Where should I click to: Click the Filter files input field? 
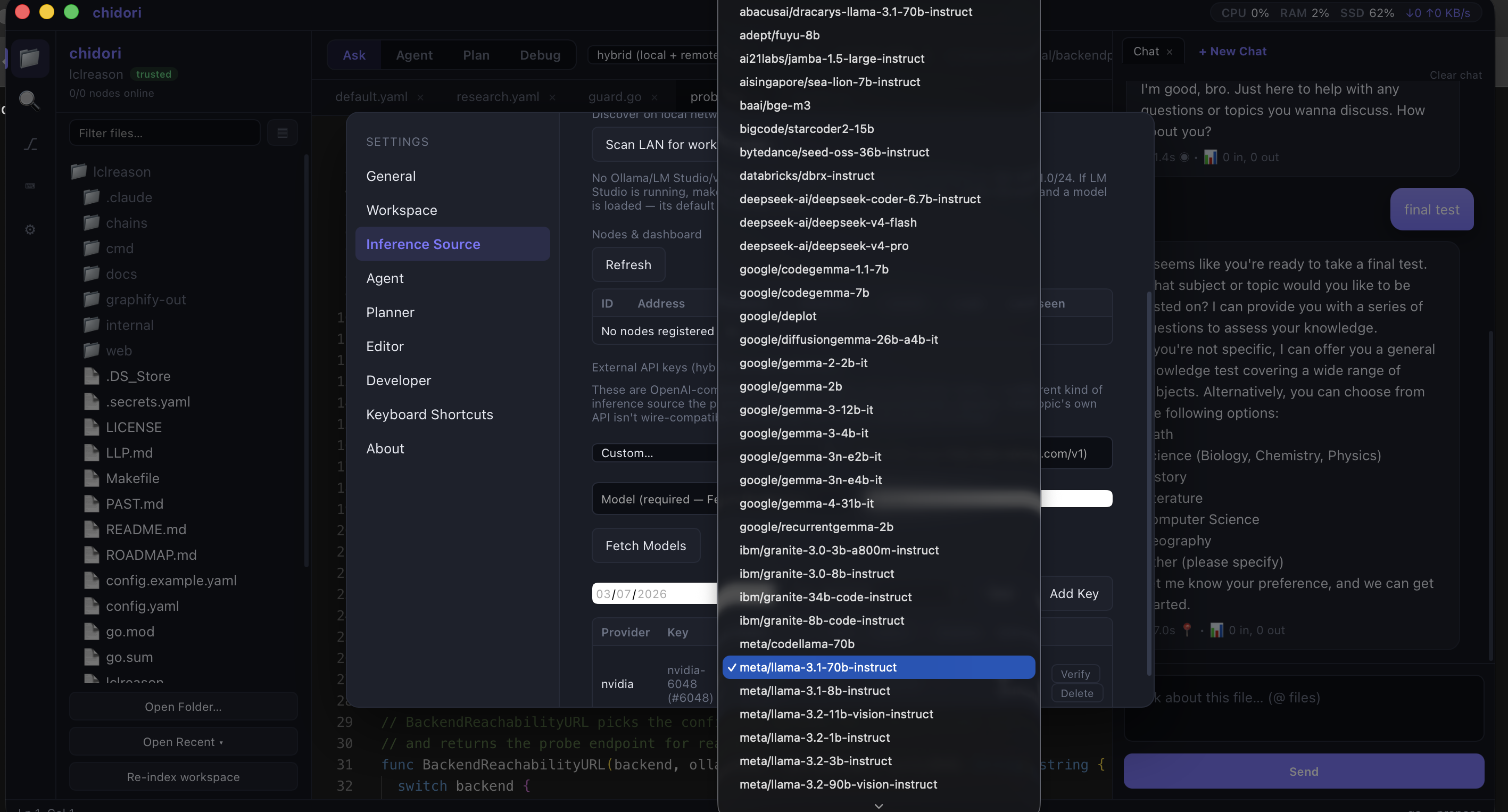[x=164, y=133]
